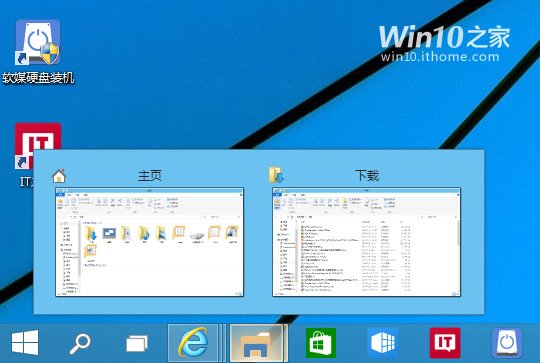
Task: Click the 主页 preview title text
Action: (149, 175)
